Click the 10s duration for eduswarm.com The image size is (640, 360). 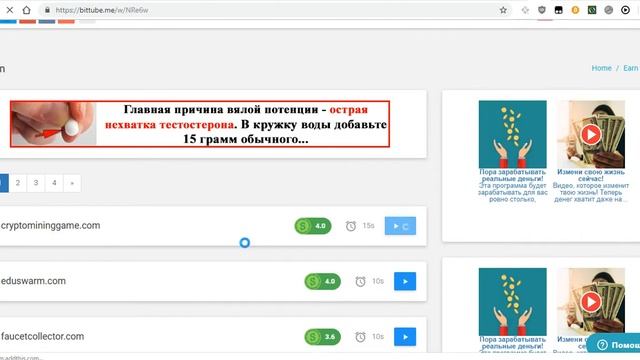click(x=378, y=281)
